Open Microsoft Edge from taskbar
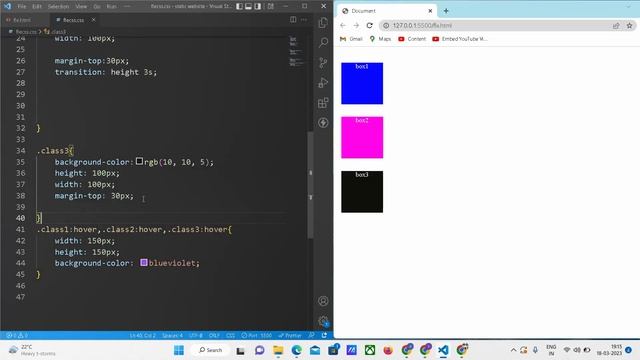The width and height of the screenshot is (640, 360). (297, 350)
